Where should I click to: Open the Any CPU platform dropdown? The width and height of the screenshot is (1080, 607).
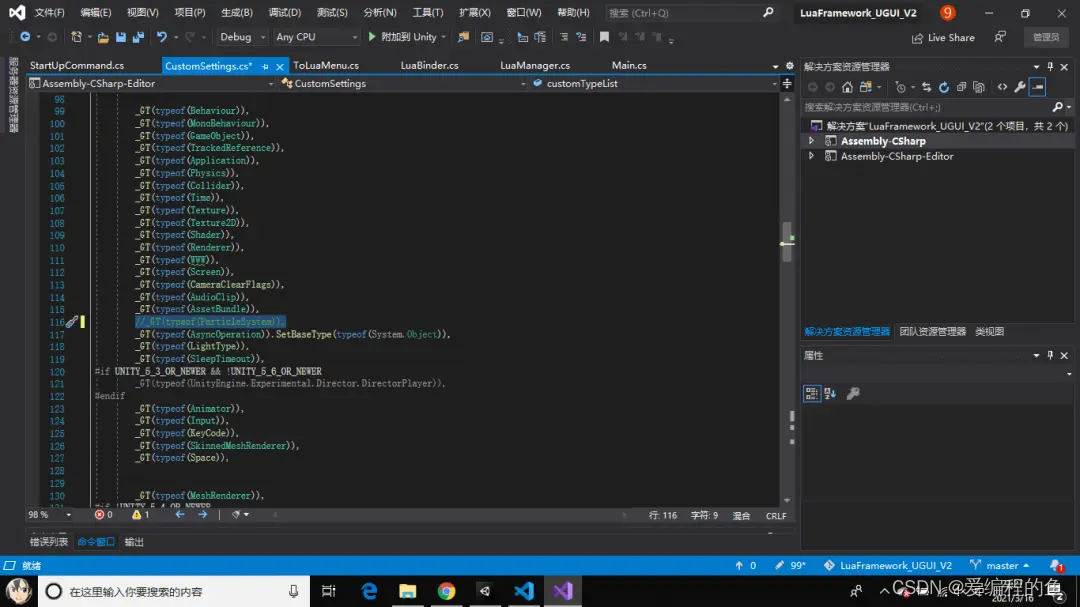coord(315,37)
